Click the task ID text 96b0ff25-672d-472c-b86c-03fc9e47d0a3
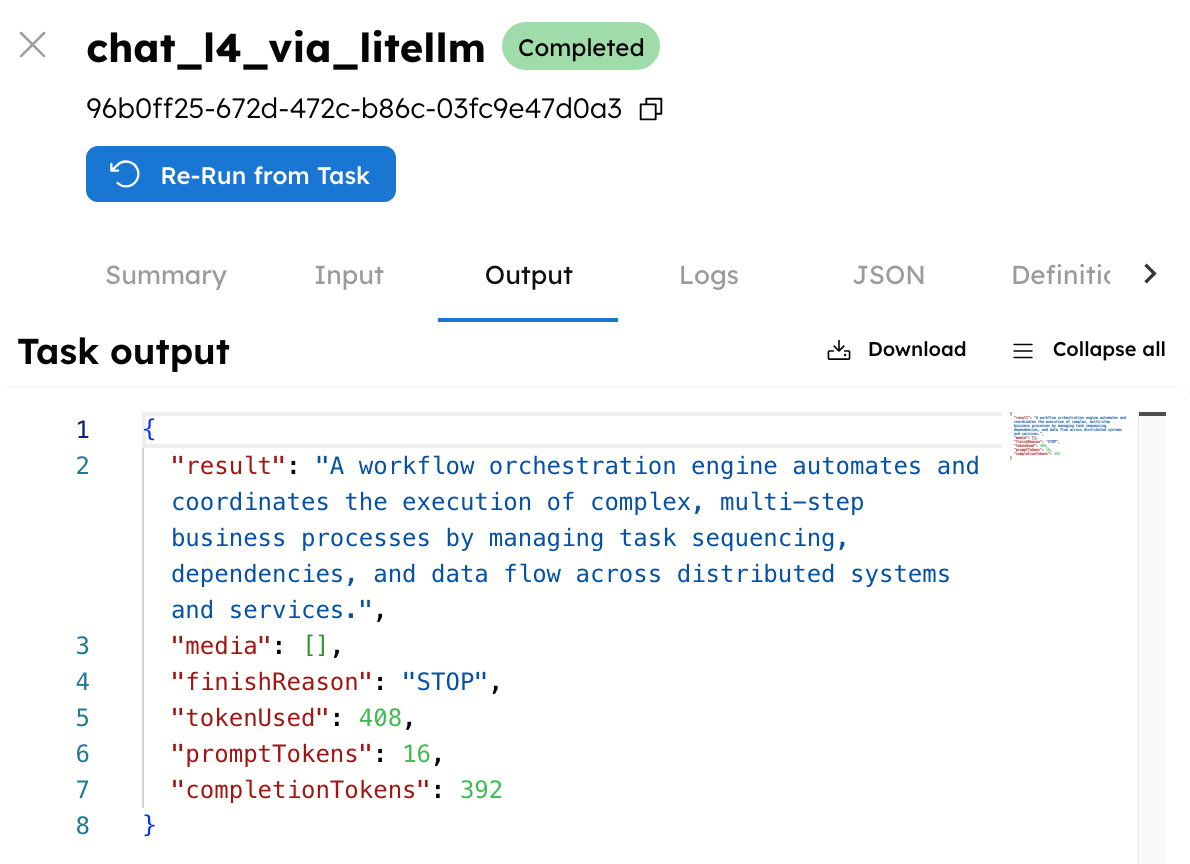1190x864 pixels. click(354, 109)
